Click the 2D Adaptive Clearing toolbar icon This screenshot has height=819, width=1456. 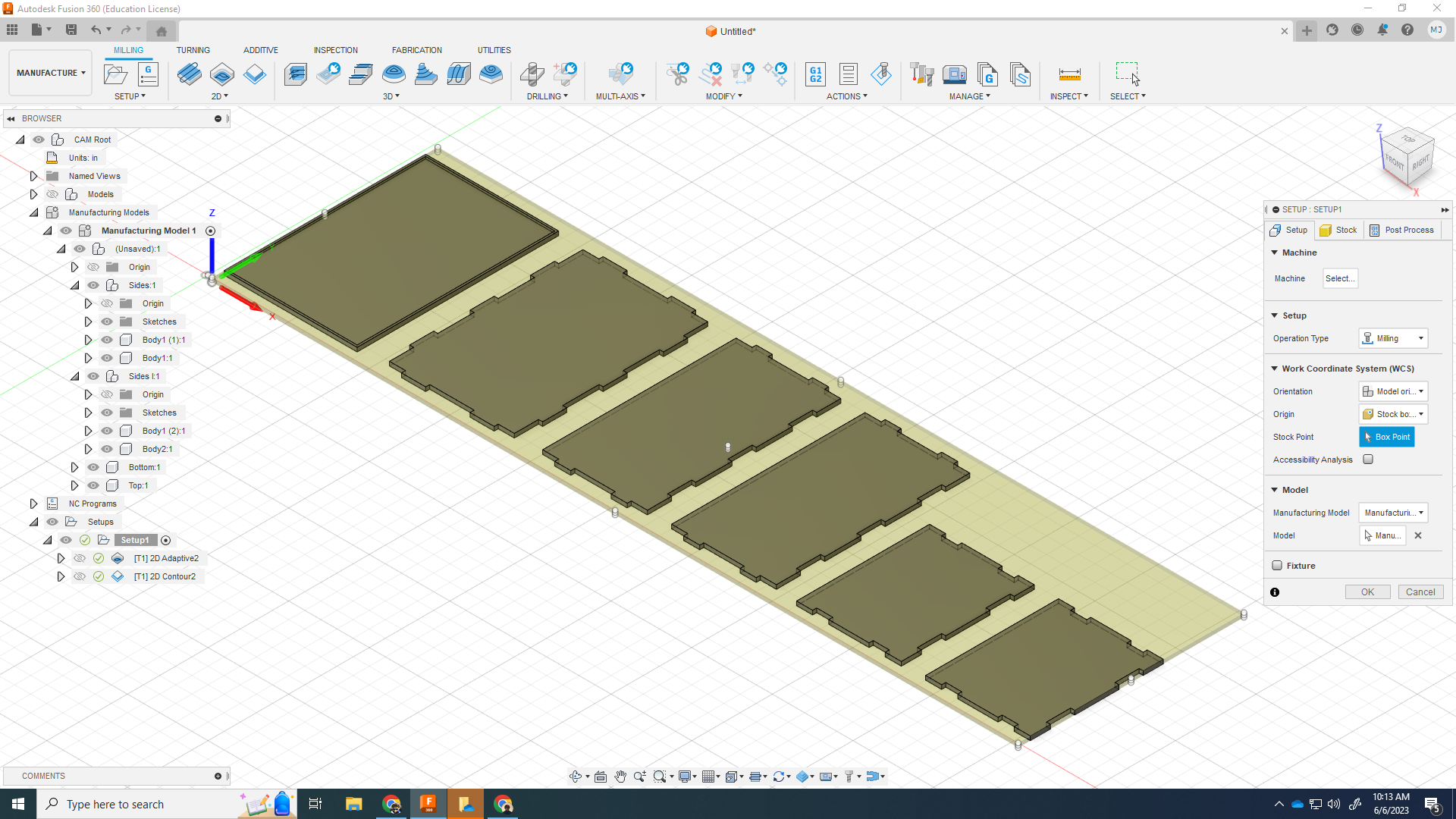point(189,74)
